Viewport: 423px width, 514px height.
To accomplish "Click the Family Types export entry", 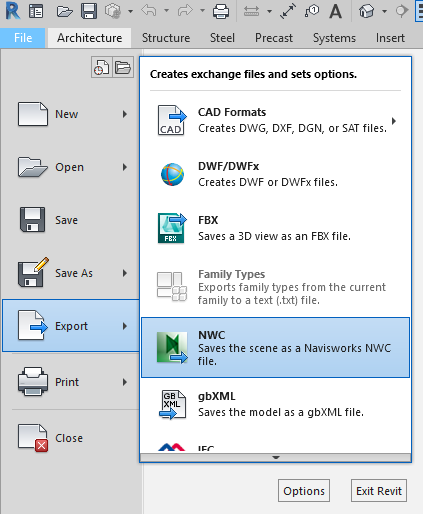I will pyautogui.click(x=275, y=287).
